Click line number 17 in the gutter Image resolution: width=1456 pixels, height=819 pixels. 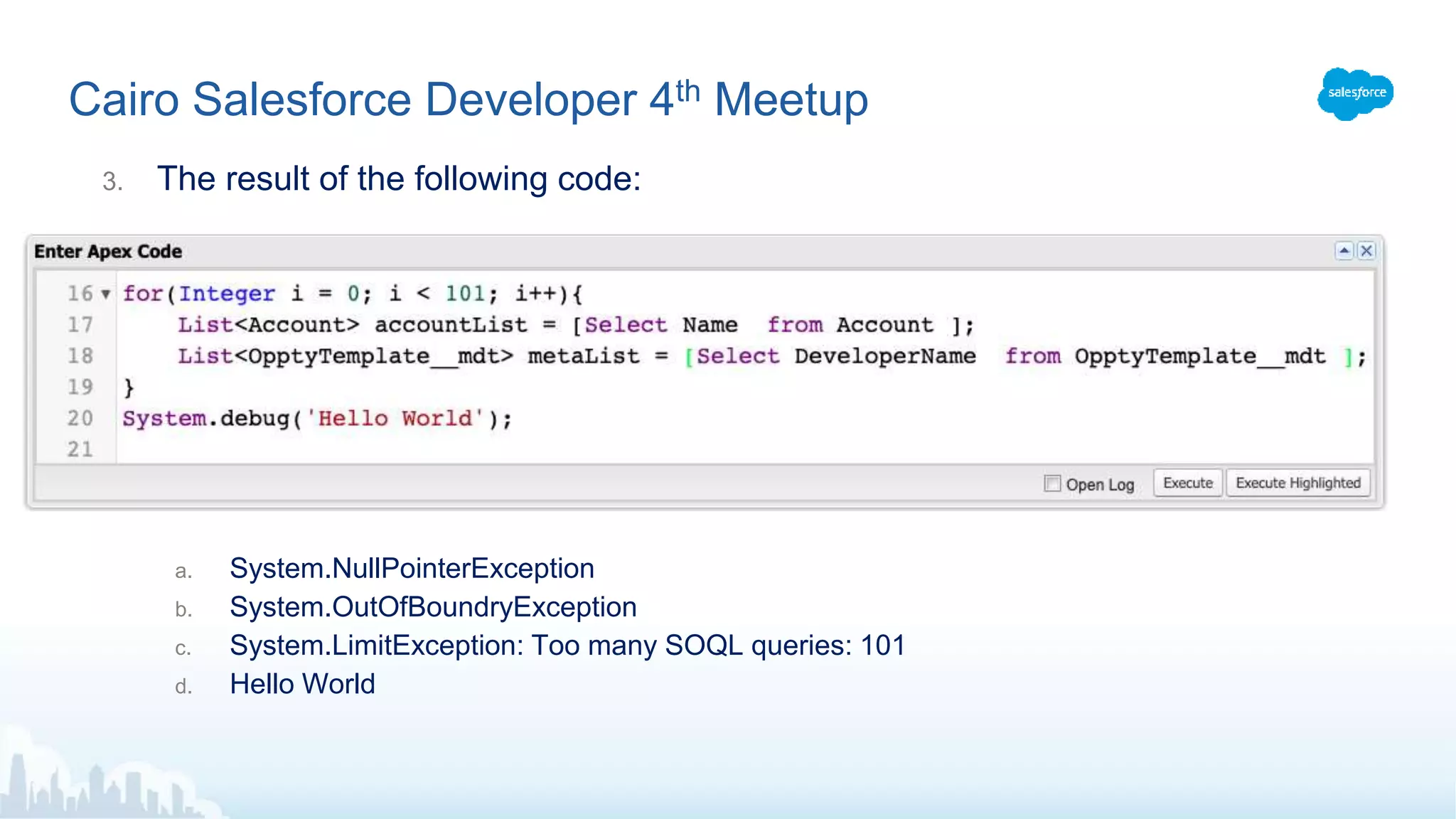coord(80,325)
